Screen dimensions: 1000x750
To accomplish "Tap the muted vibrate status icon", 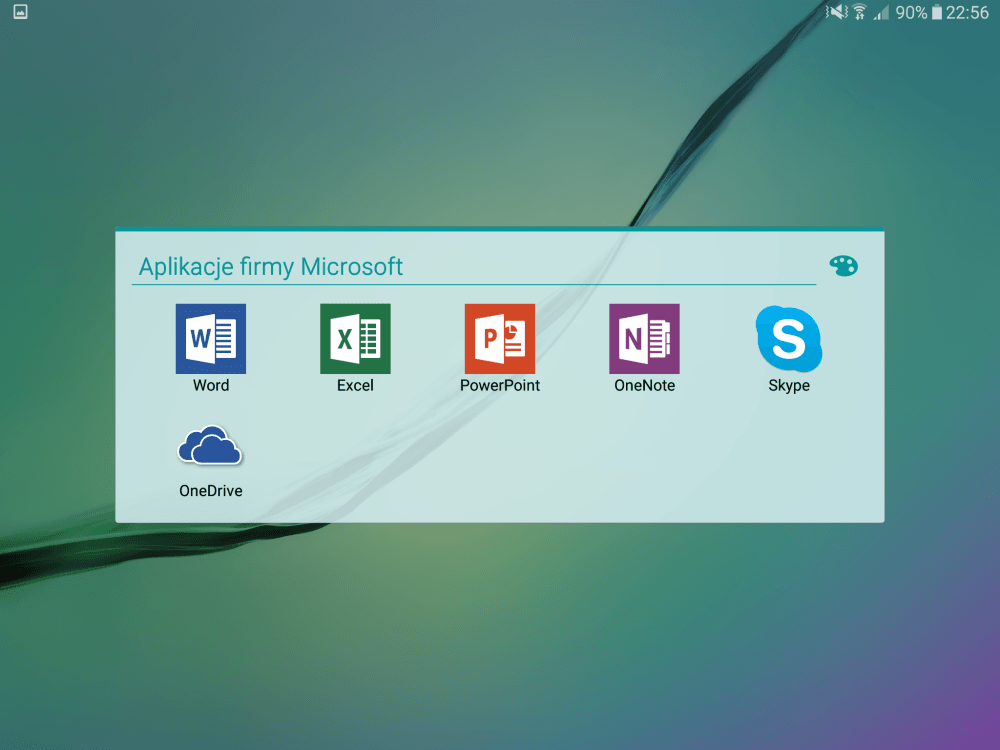I will tap(836, 12).
